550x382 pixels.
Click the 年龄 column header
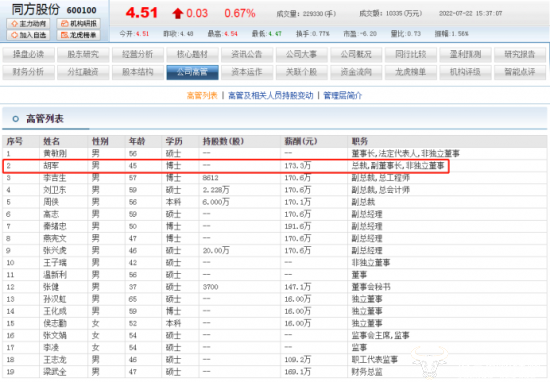(137, 141)
